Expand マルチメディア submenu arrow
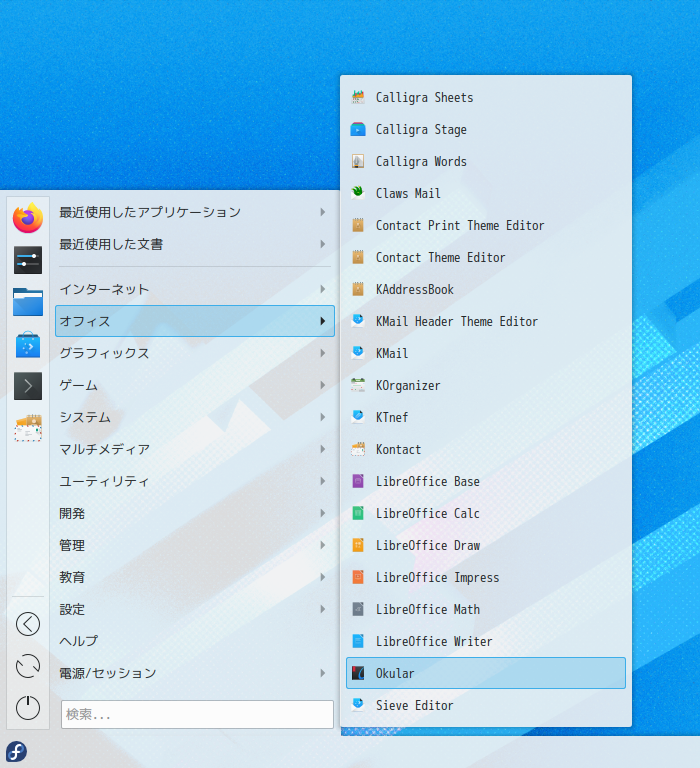 322,449
